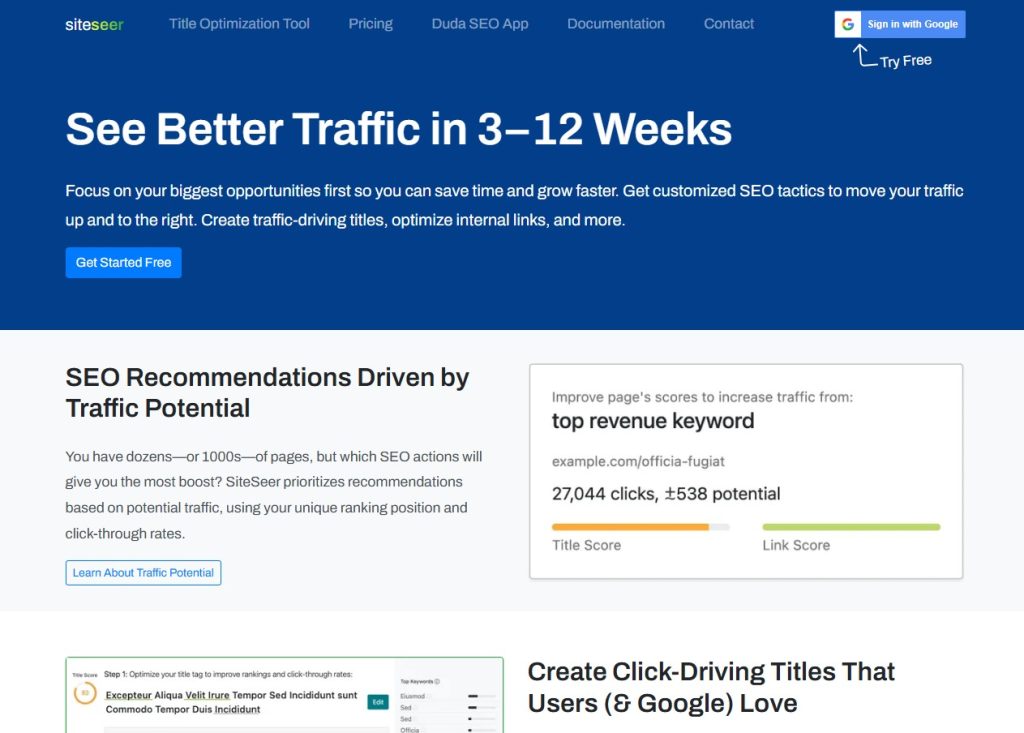This screenshot has height=733, width=1024.
Task: Open Learn About Traffic Potential link
Action: pyautogui.click(x=143, y=573)
